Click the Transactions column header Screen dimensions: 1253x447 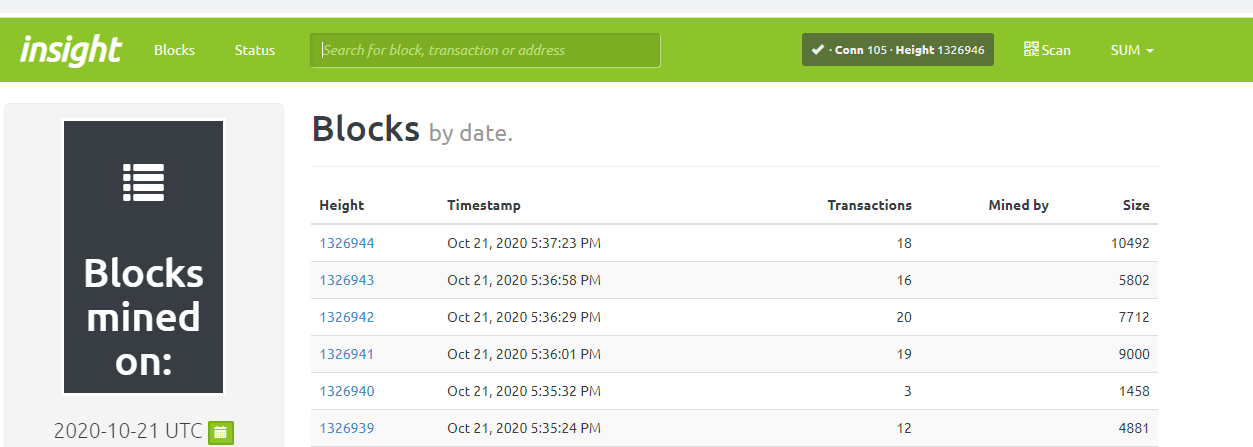(870, 205)
